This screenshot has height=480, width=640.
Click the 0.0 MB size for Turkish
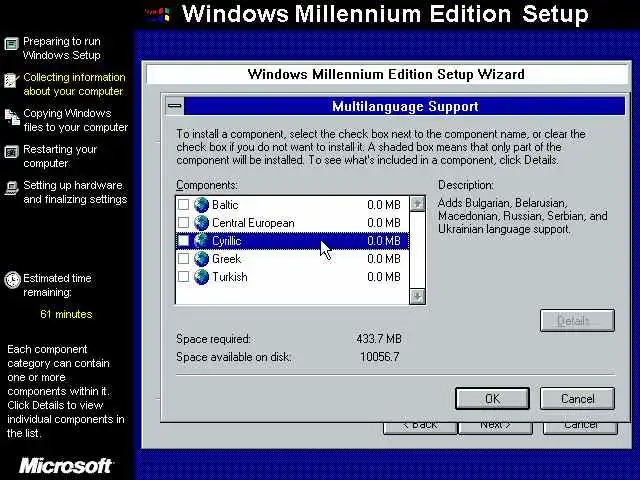pos(384,277)
